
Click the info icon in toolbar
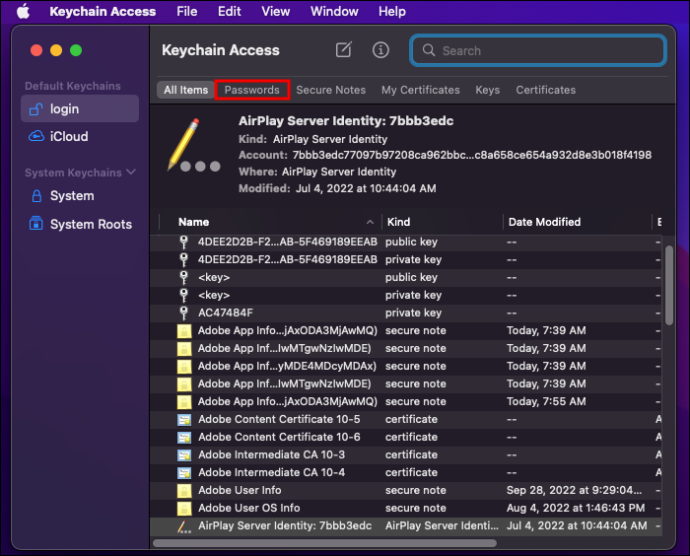381,50
